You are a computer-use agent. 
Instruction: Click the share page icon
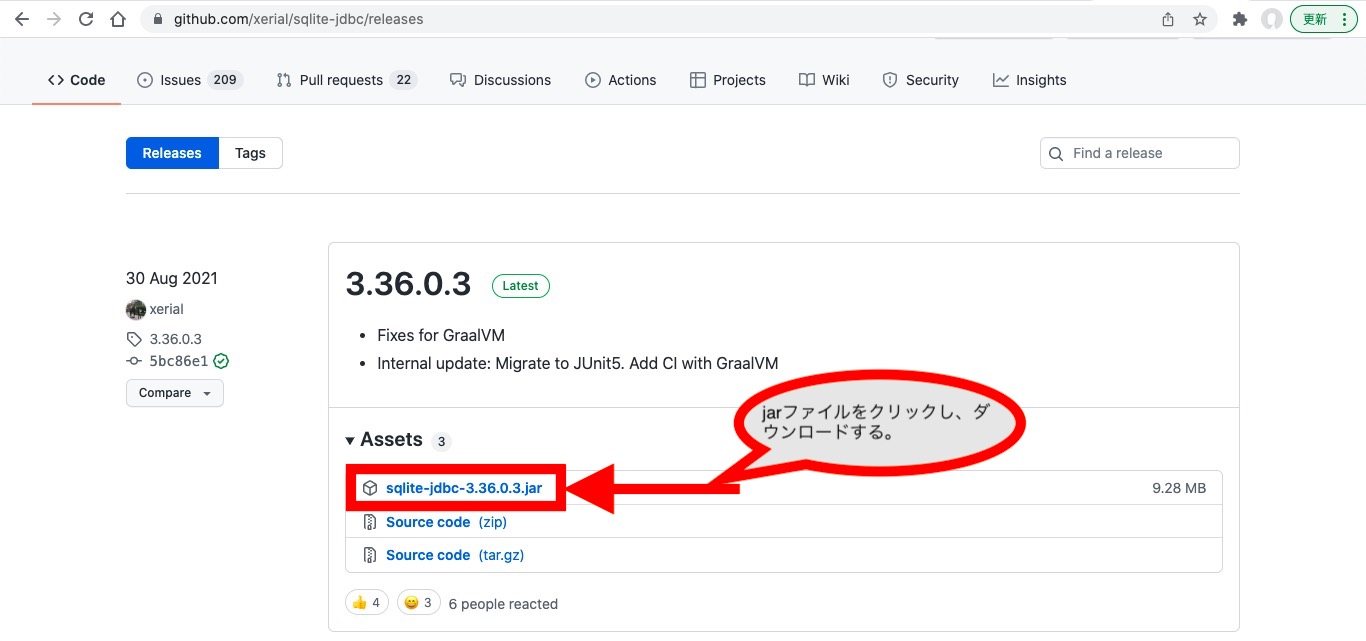pos(1168,19)
